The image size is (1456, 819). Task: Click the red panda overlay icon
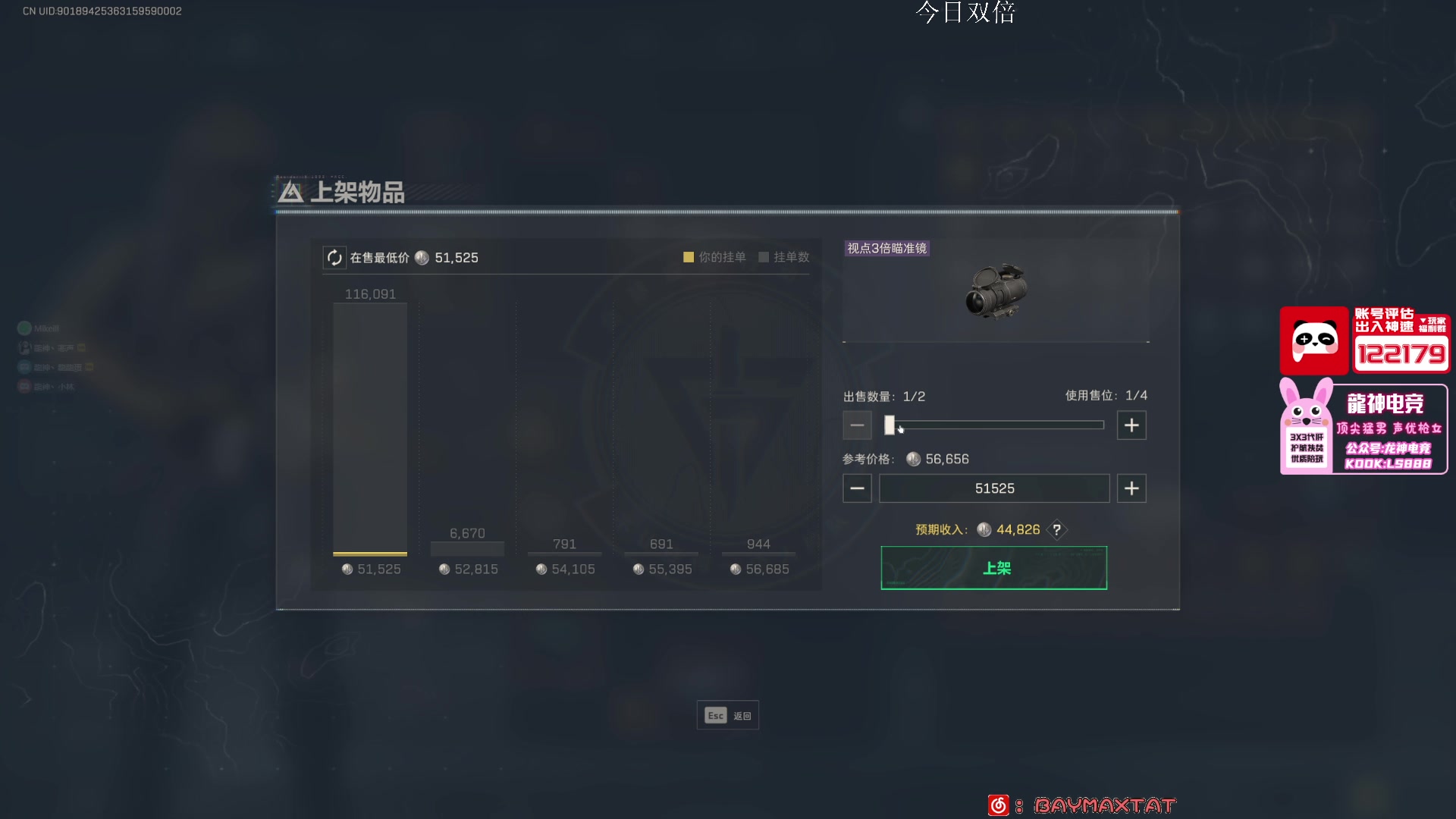tap(1314, 340)
